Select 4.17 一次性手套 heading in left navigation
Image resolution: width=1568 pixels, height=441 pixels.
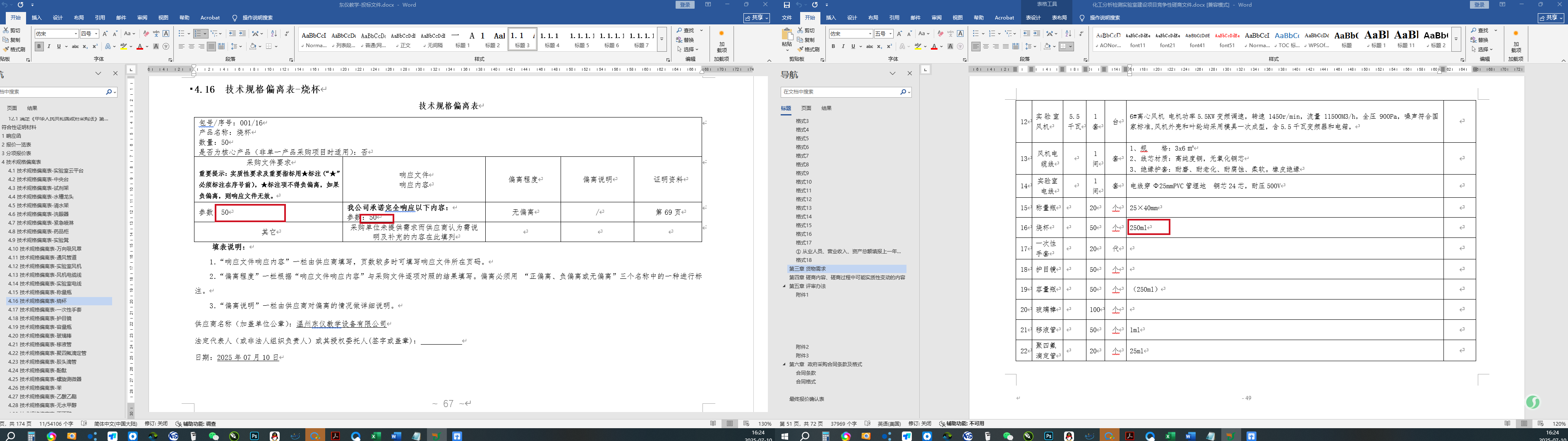coord(45,309)
